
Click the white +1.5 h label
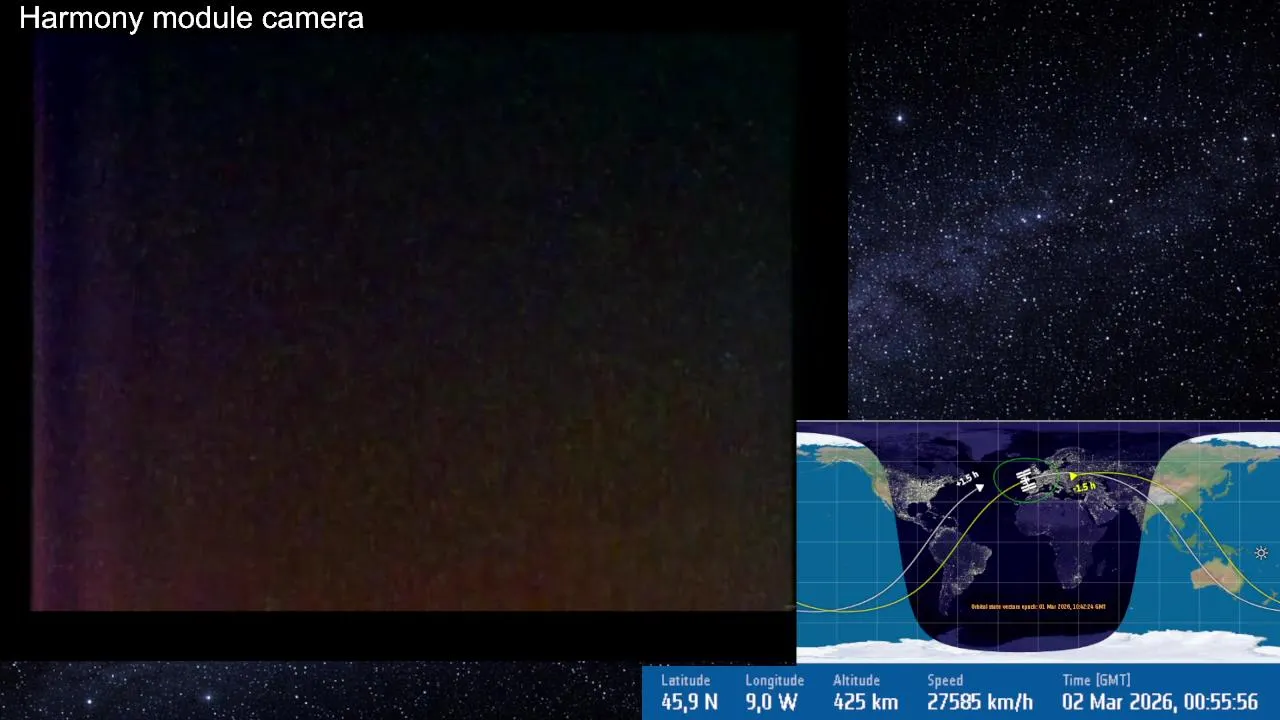click(966, 479)
